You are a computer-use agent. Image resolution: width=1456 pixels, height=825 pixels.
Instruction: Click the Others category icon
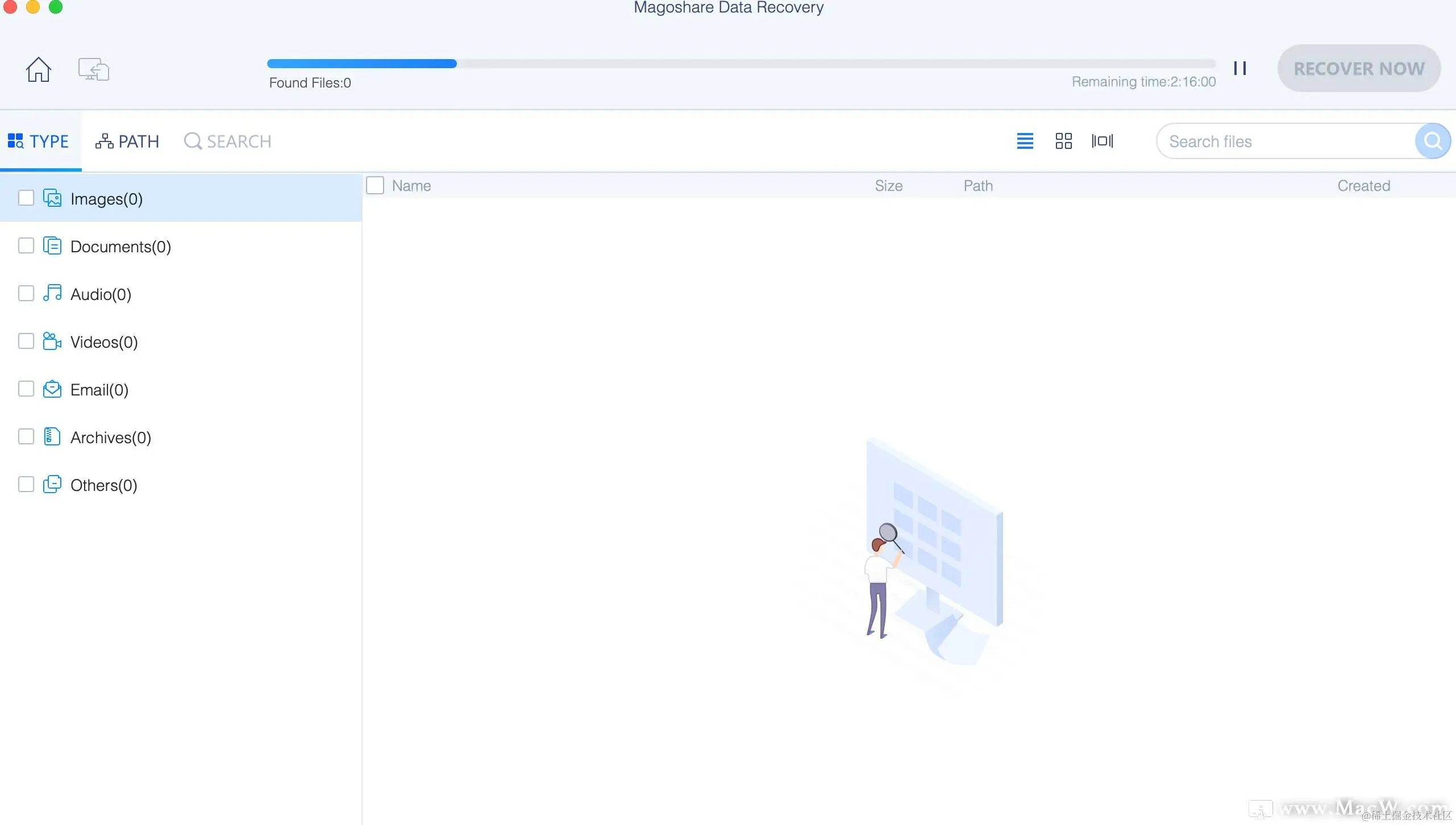pos(52,484)
